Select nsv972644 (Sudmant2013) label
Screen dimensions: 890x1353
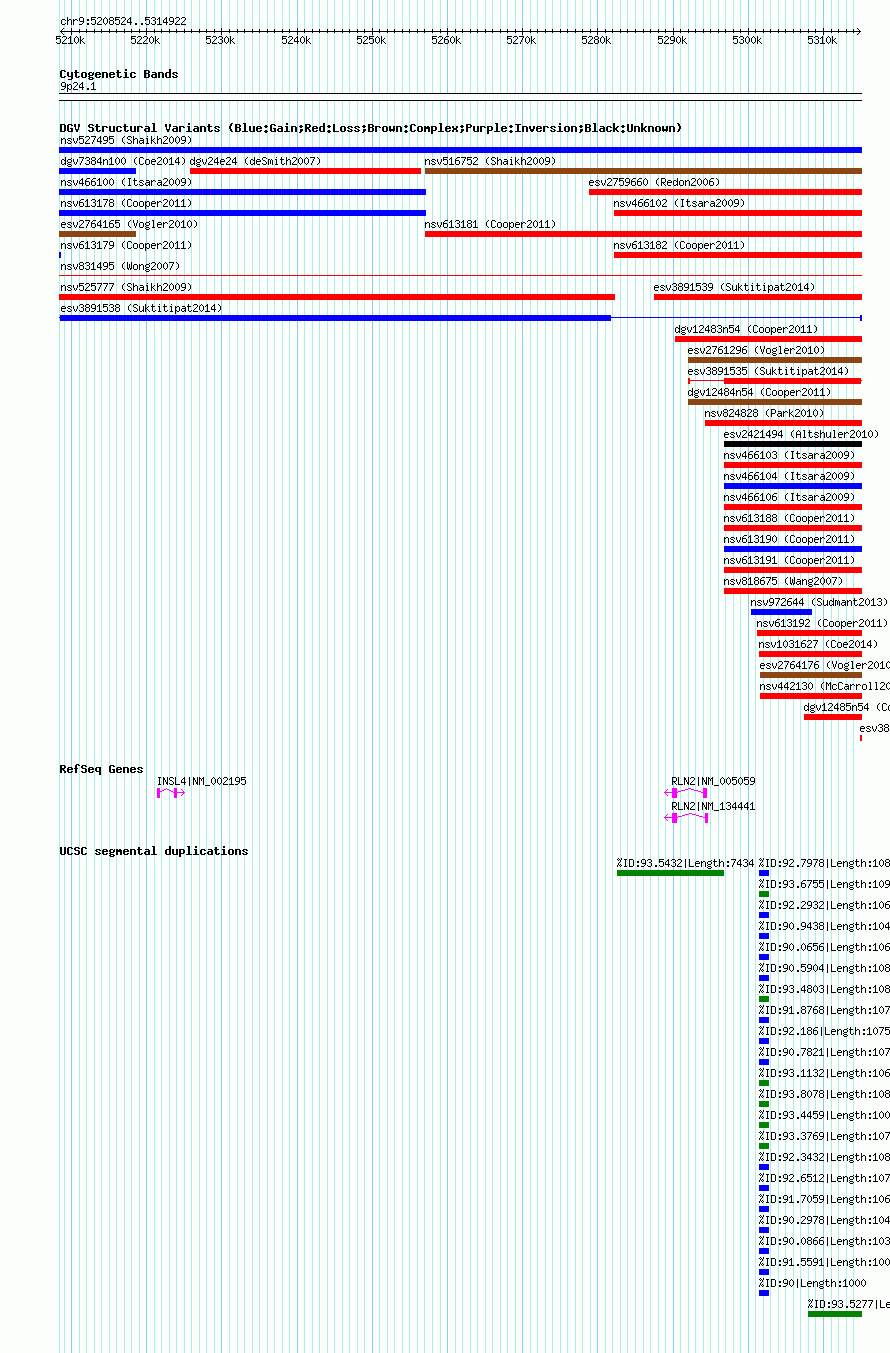coord(819,602)
